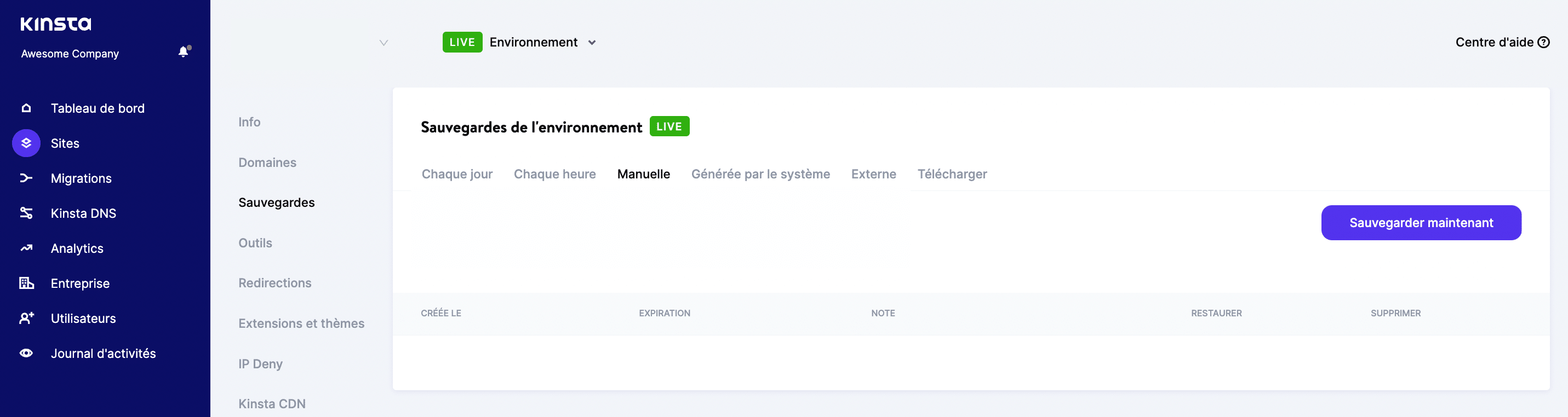1568x417 pixels.
Task: Open Migrations page
Action: click(x=81, y=178)
